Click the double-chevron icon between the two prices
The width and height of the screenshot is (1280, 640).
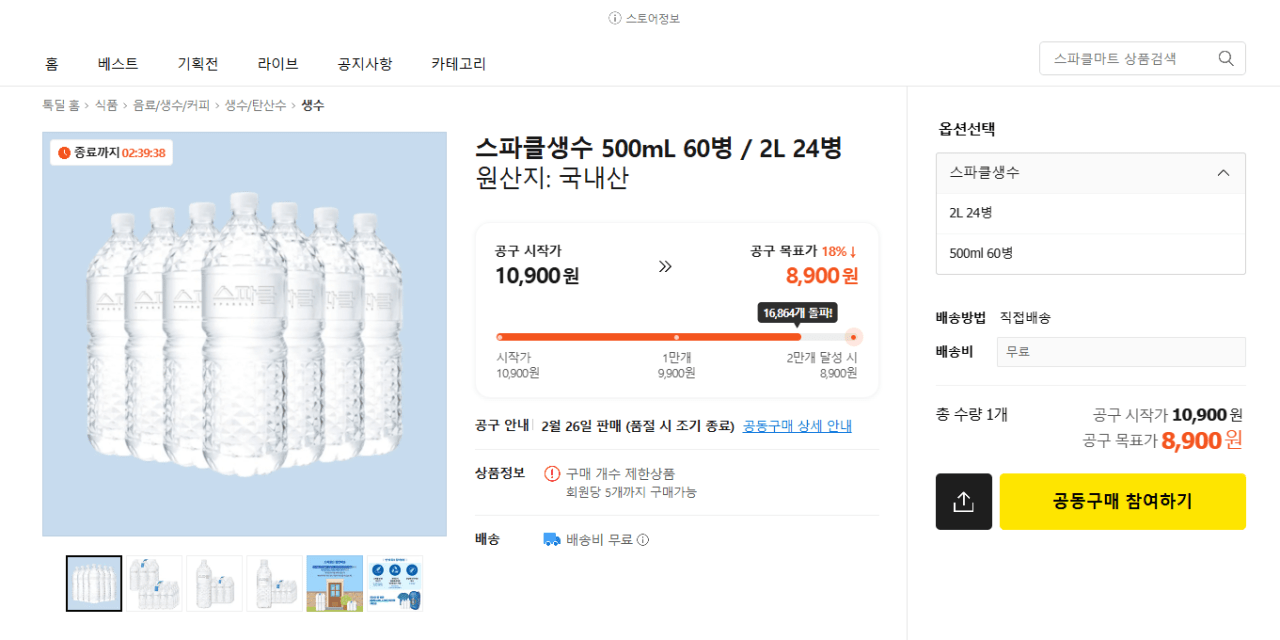pyautogui.click(x=664, y=264)
